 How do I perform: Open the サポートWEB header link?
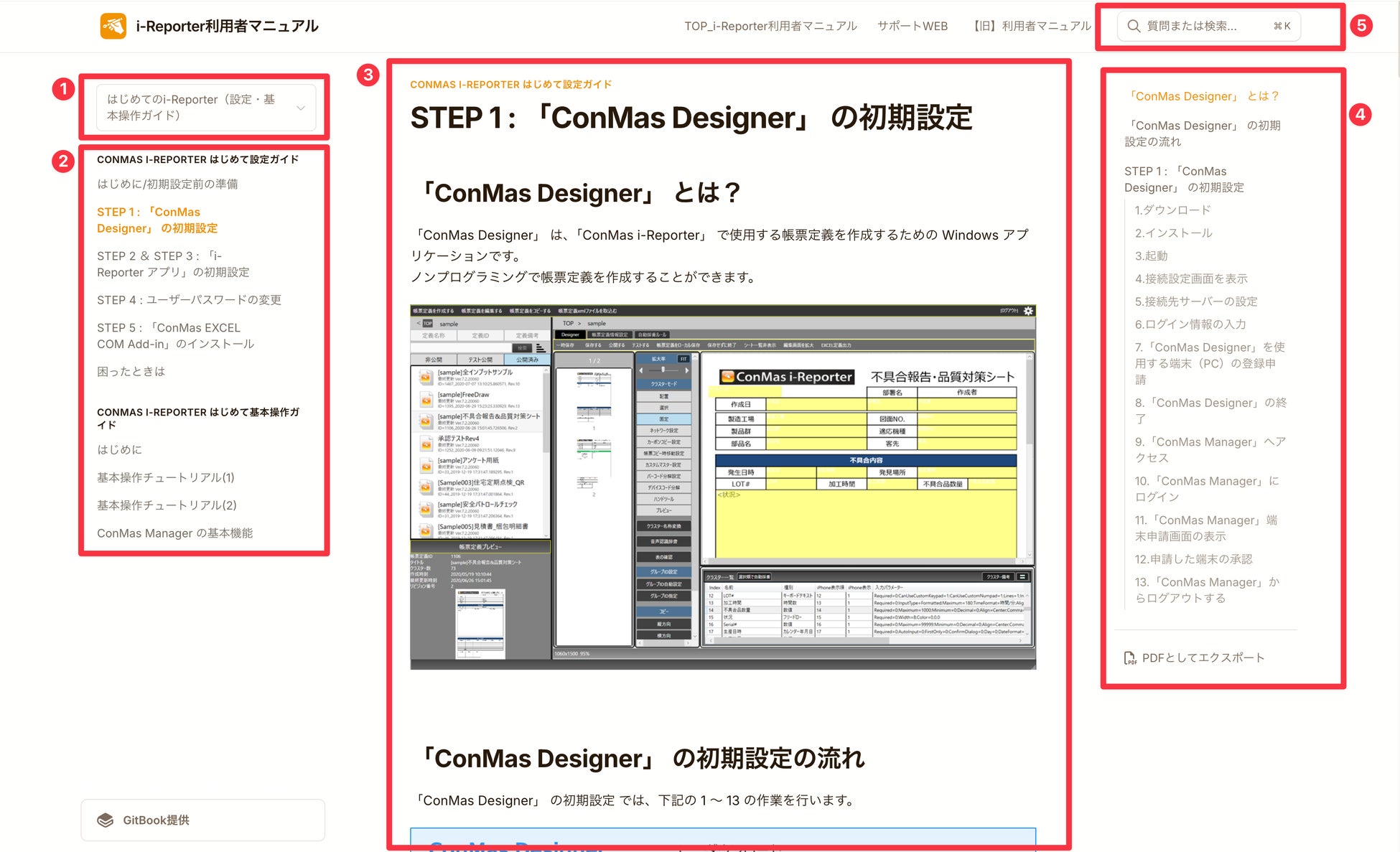(x=912, y=26)
